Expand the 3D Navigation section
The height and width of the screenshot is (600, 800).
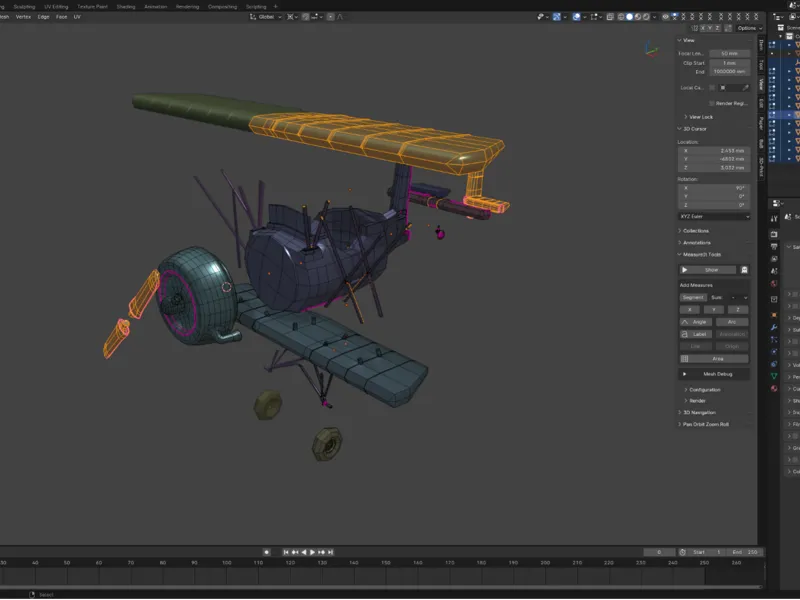(x=697, y=413)
